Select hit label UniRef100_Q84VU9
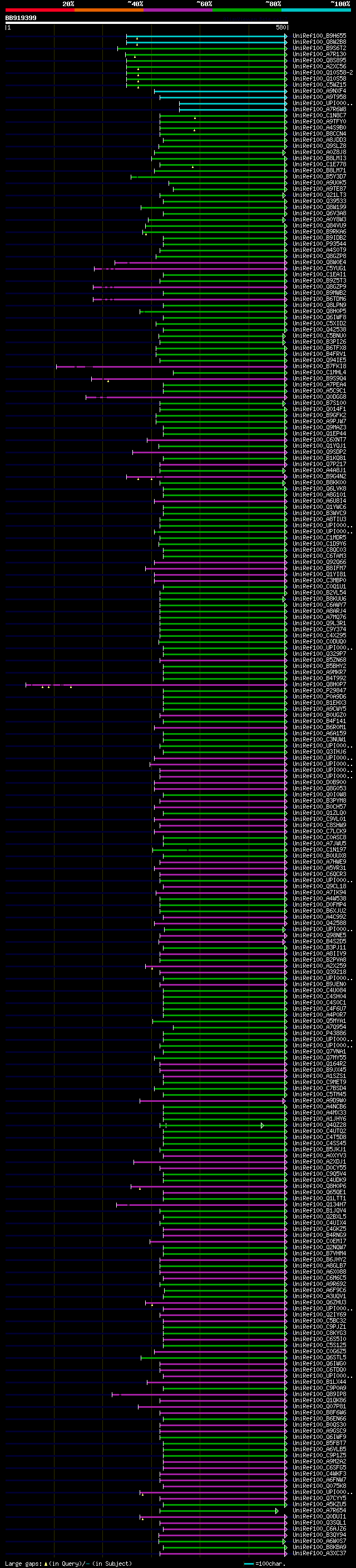Image resolution: width=356 pixels, height=1568 pixels. [x=319, y=226]
